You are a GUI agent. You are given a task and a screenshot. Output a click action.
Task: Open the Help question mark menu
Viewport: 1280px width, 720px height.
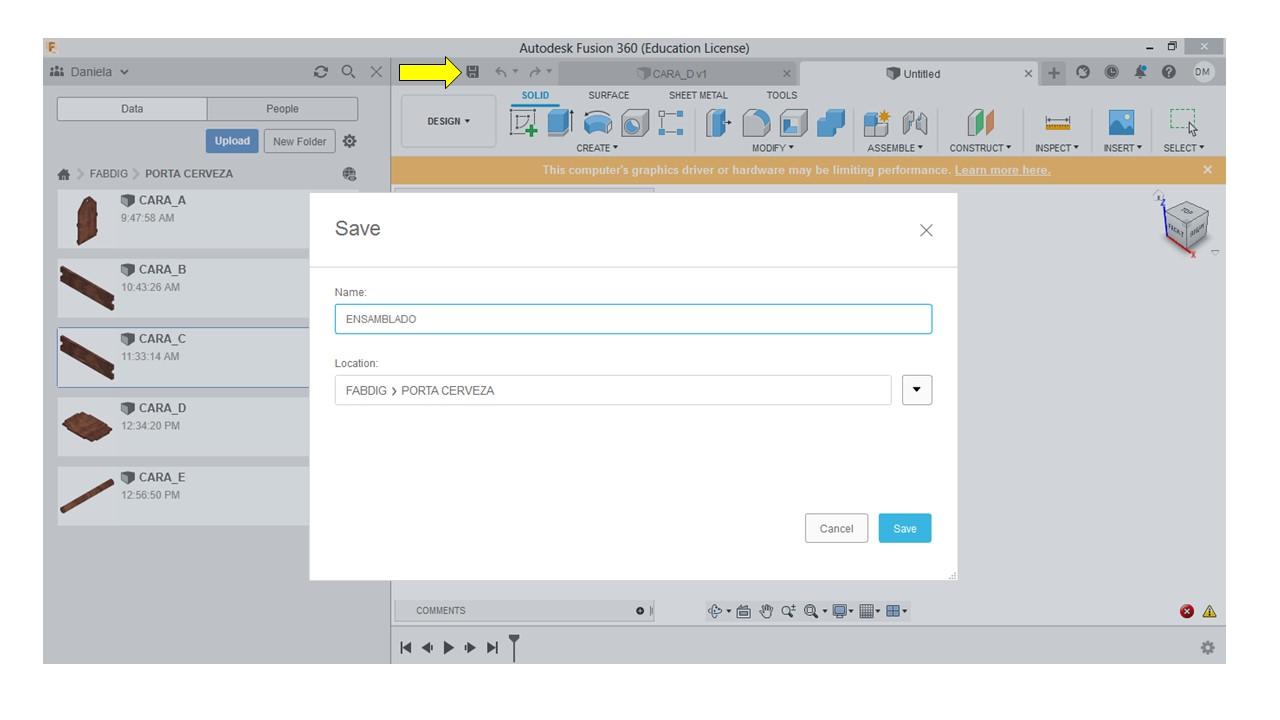click(x=1168, y=72)
